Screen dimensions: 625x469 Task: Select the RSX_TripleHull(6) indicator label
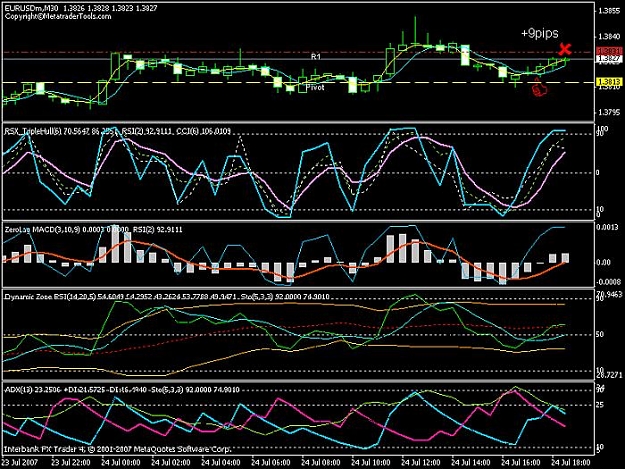pos(32,131)
